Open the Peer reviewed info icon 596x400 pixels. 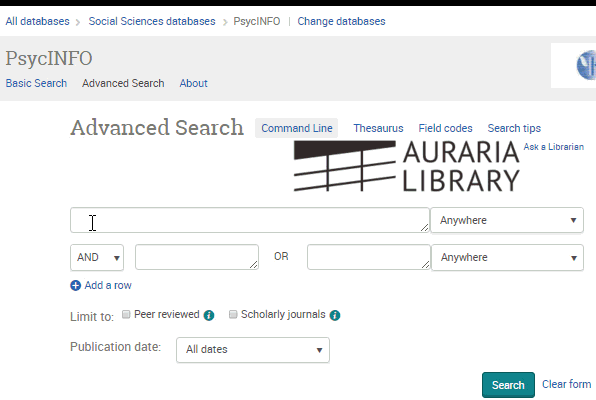209,315
